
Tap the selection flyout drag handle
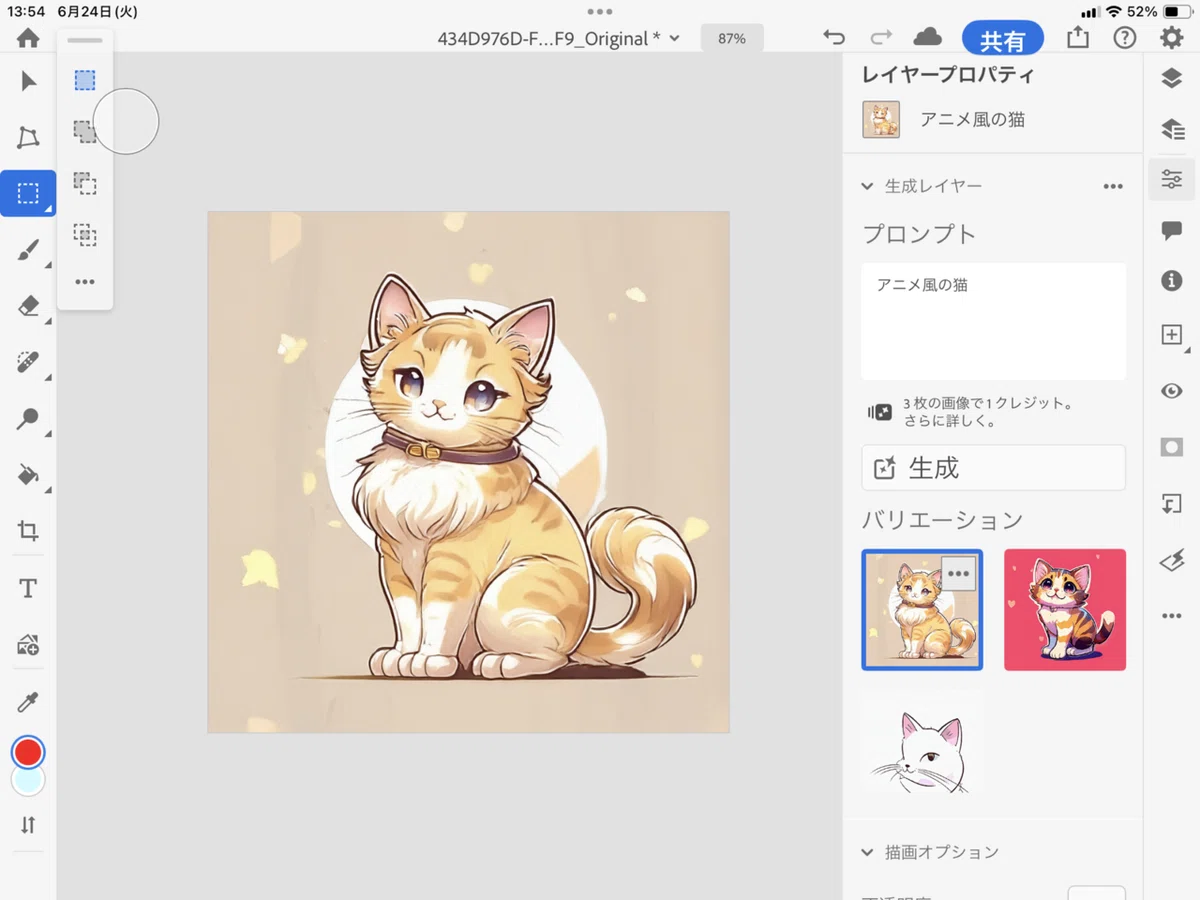pos(85,41)
